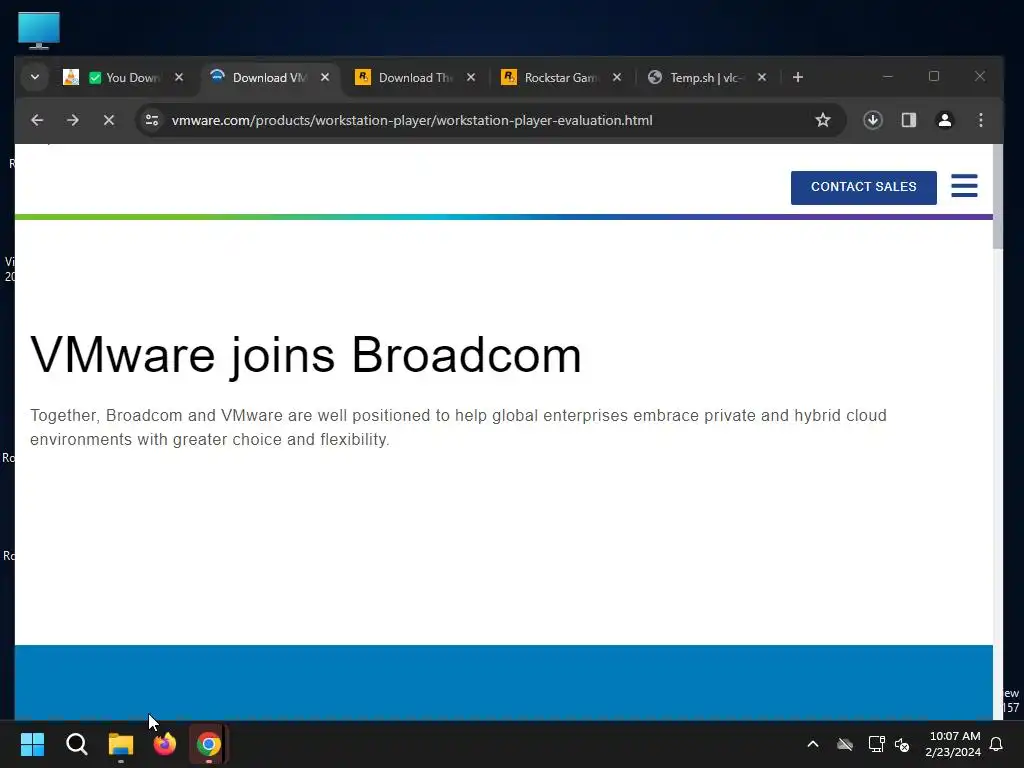Open File Explorer from the taskbar
Viewport: 1024px width, 768px height.
121,744
